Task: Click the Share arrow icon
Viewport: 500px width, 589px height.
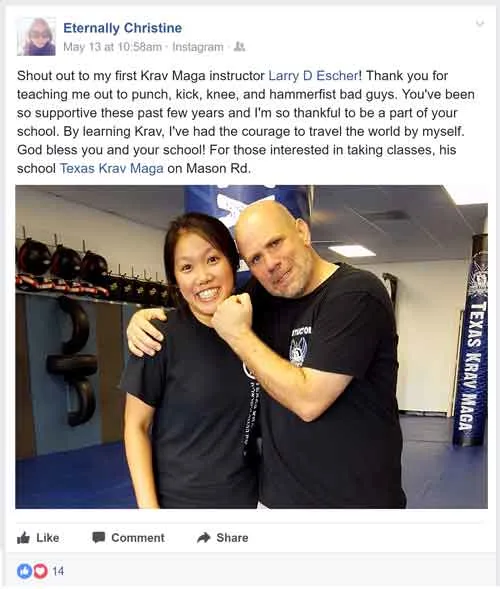Action: point(204,538)
